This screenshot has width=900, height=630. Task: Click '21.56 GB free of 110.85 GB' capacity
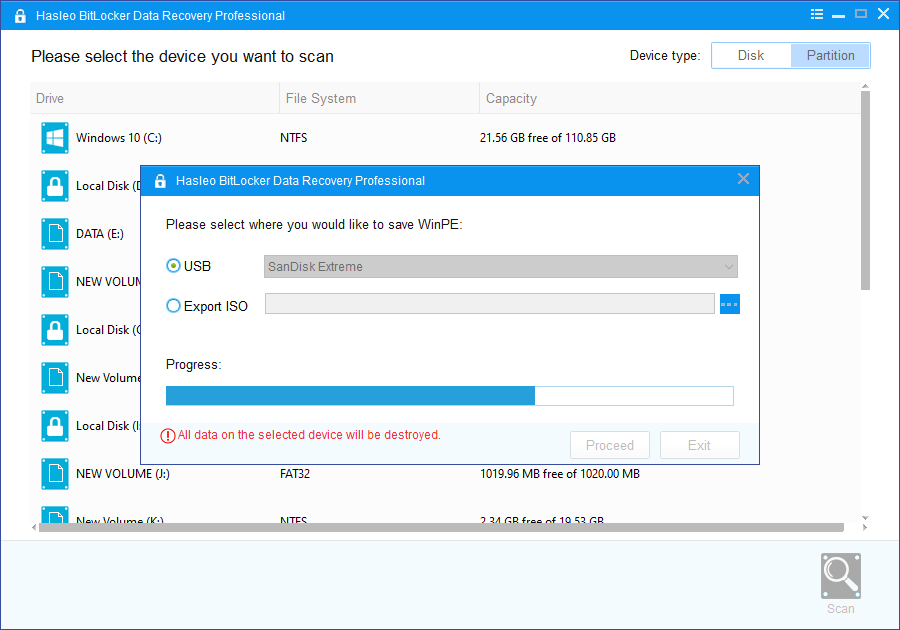pos(548,138)
